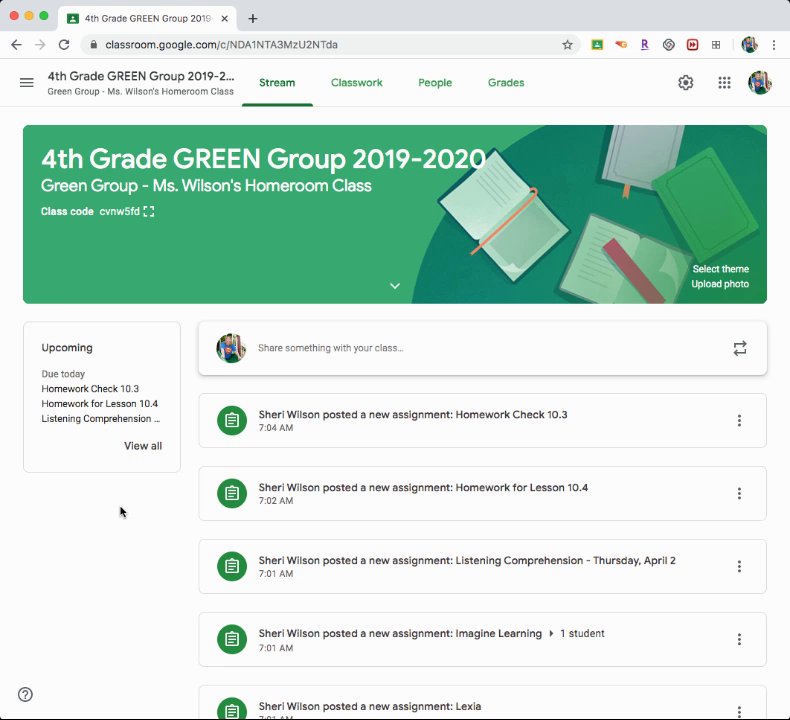The height and width of the screenshot is (720, 790).
Task: Switch to the Stream tab
Action: coord(277,83)
